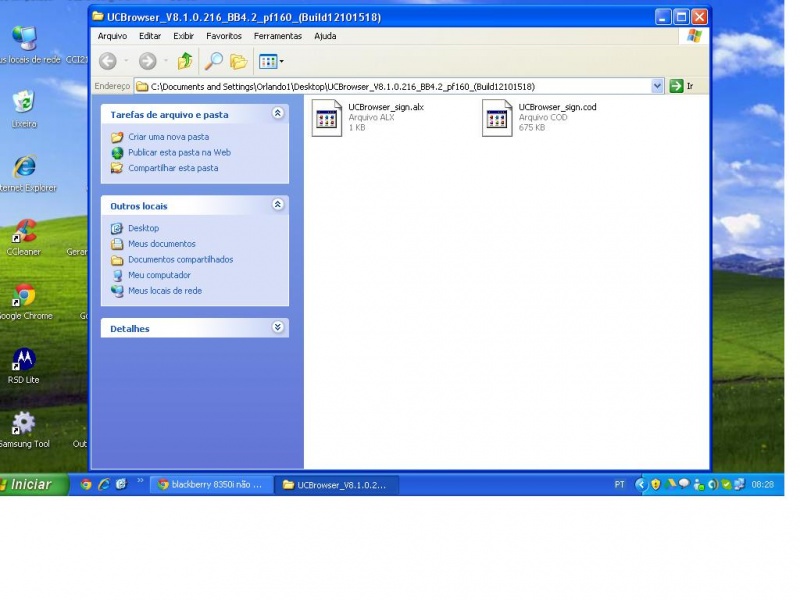Viewport: 800px width, 600px height.
Task: Open Meus documentos from Outros locais
Action: tap(162, 244)
